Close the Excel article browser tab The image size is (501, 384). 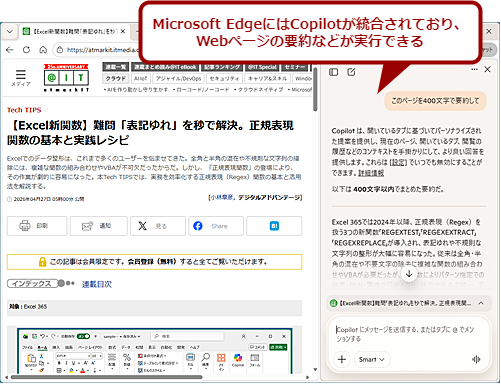click(123, 31)
